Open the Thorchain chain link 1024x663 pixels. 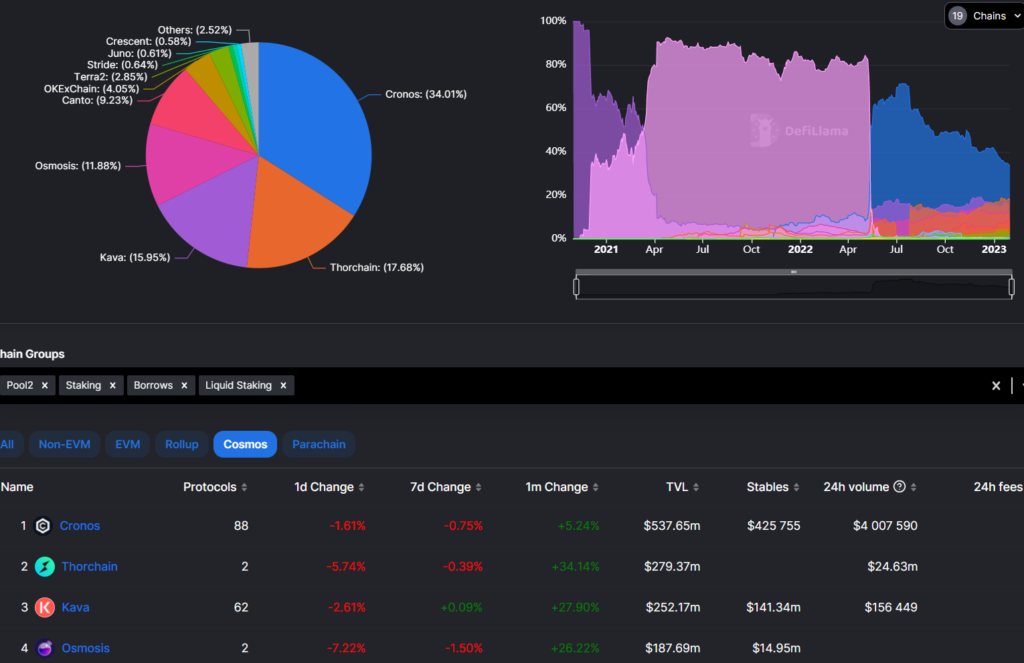[x=89, y=567]
